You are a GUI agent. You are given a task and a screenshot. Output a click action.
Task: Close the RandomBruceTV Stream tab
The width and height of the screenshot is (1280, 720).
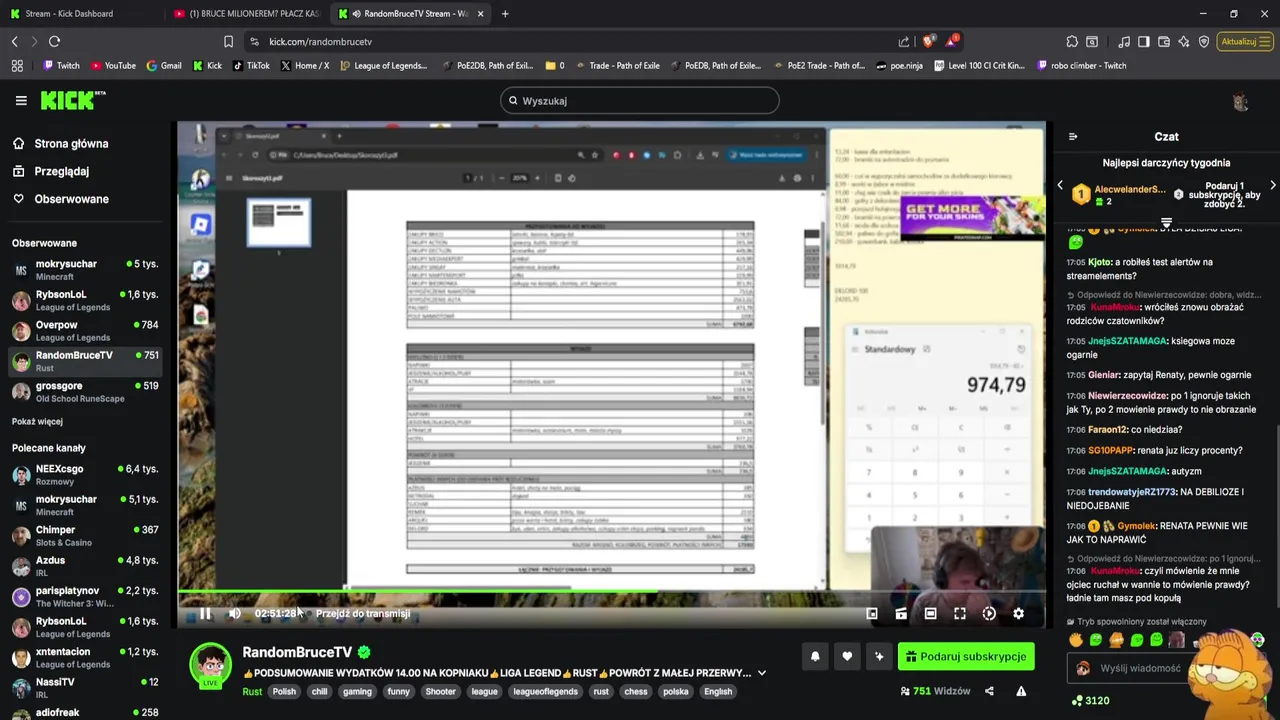481,14
